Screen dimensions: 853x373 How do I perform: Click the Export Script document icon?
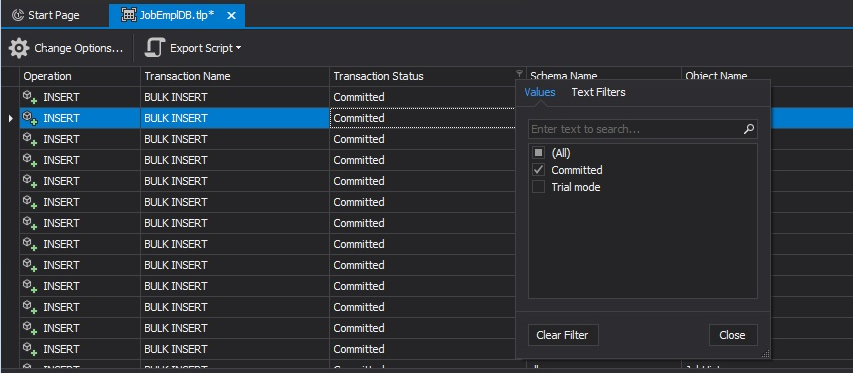click(154, 48)
